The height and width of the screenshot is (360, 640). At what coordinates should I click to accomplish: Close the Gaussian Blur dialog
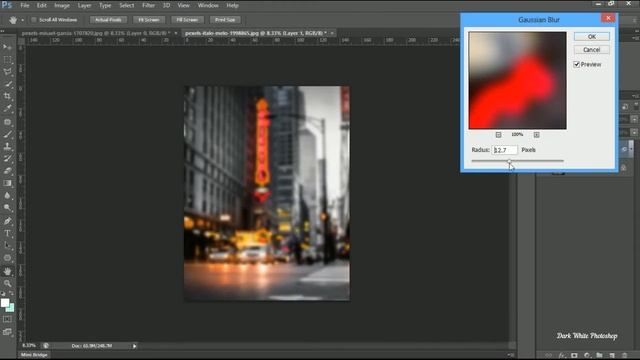(x=608, y=18)
